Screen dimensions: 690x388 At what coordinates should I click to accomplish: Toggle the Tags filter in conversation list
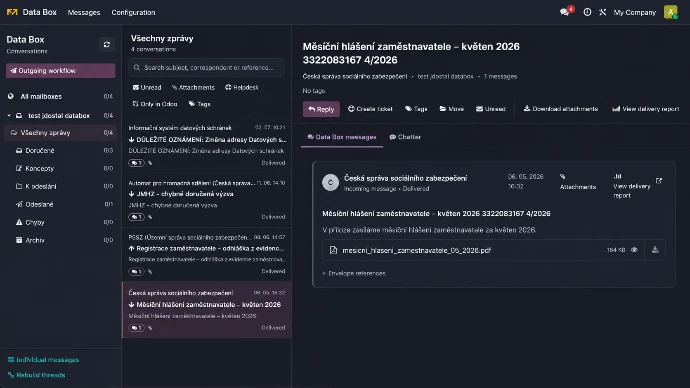200,104
